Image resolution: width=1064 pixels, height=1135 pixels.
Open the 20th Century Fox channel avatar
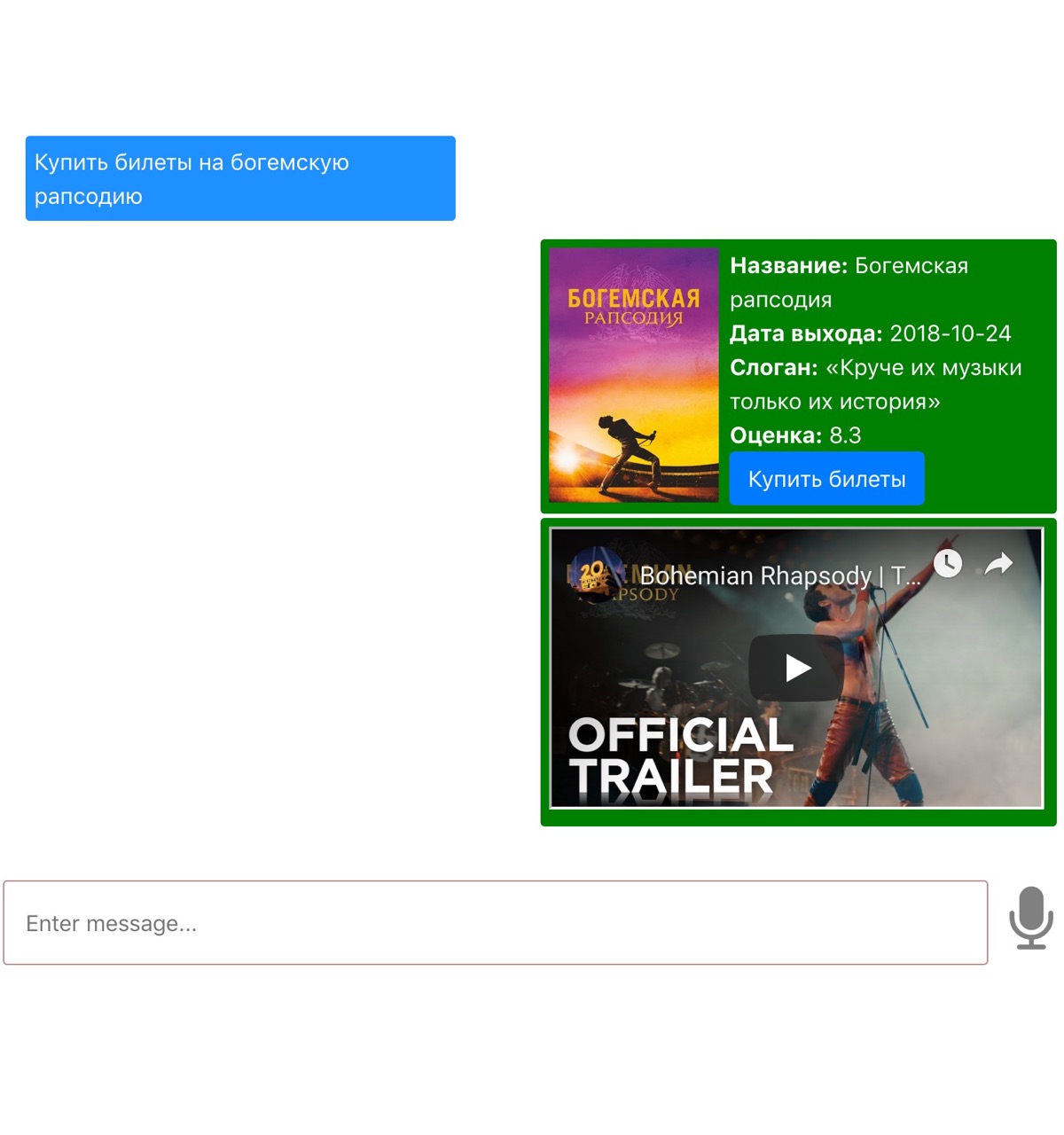click(x=595, y=575)
